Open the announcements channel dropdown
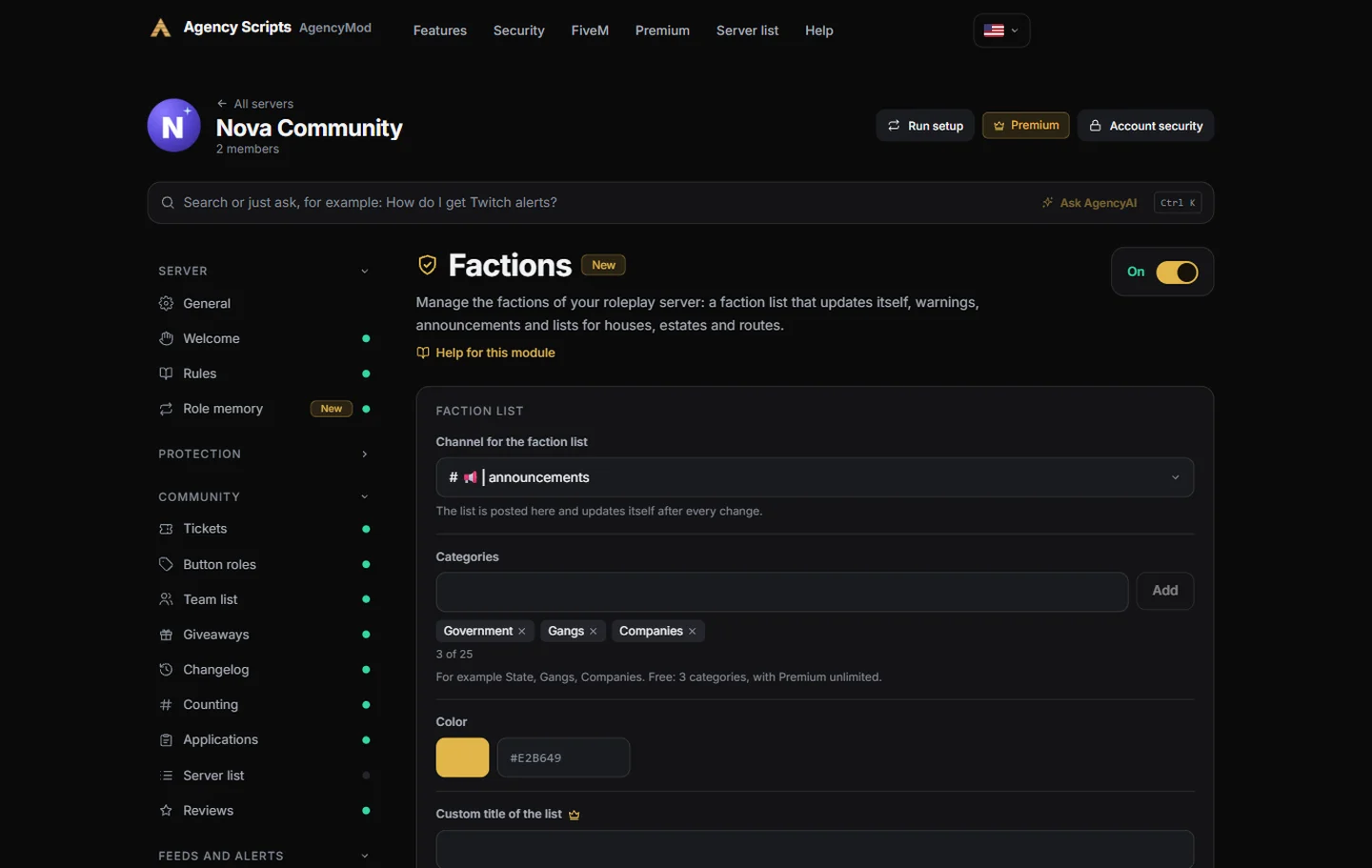Screen dimensions: 1372x868 (x=815, y=477)
